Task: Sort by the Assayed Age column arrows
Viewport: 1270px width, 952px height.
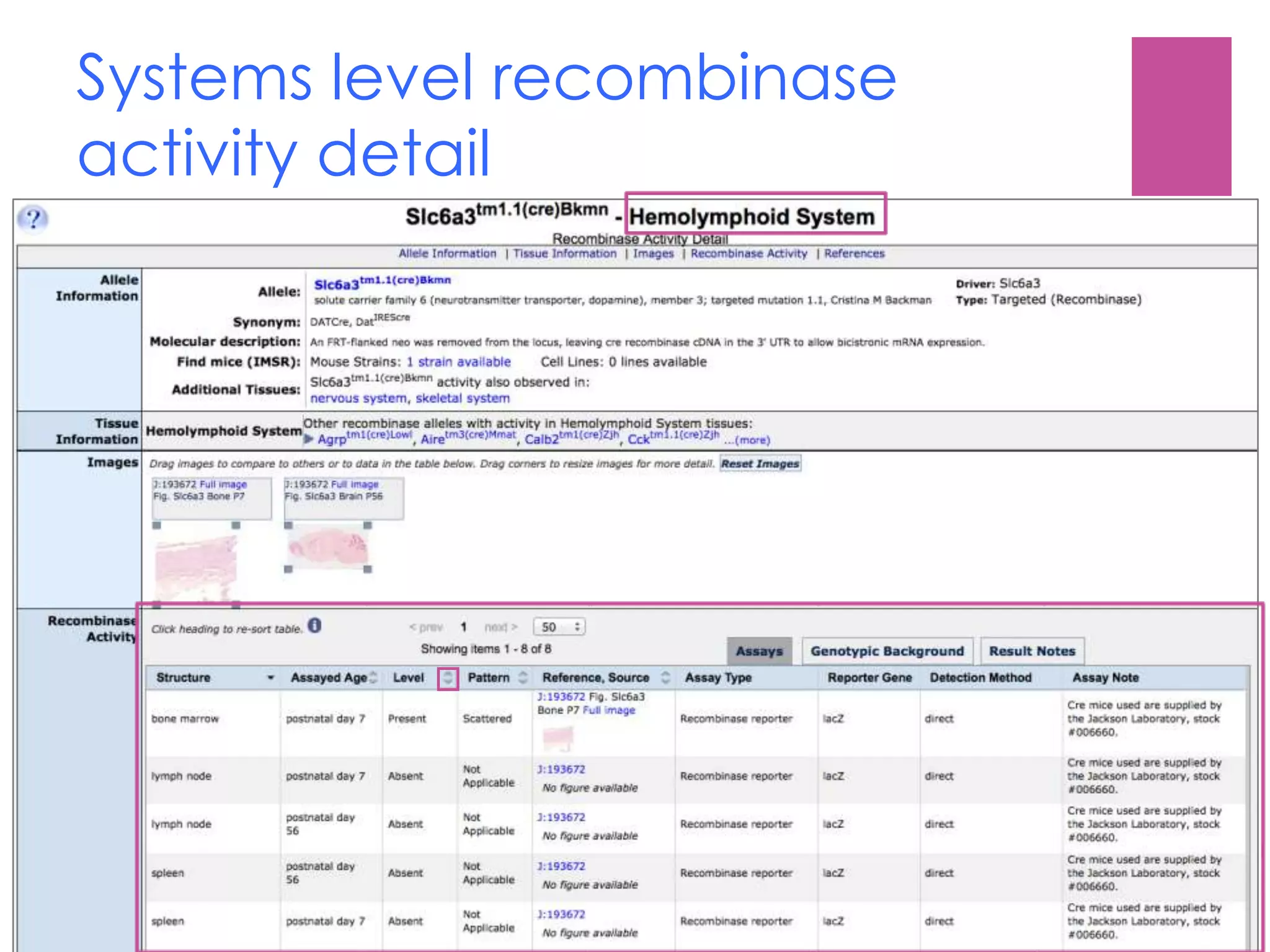Action: pos(373,678)
